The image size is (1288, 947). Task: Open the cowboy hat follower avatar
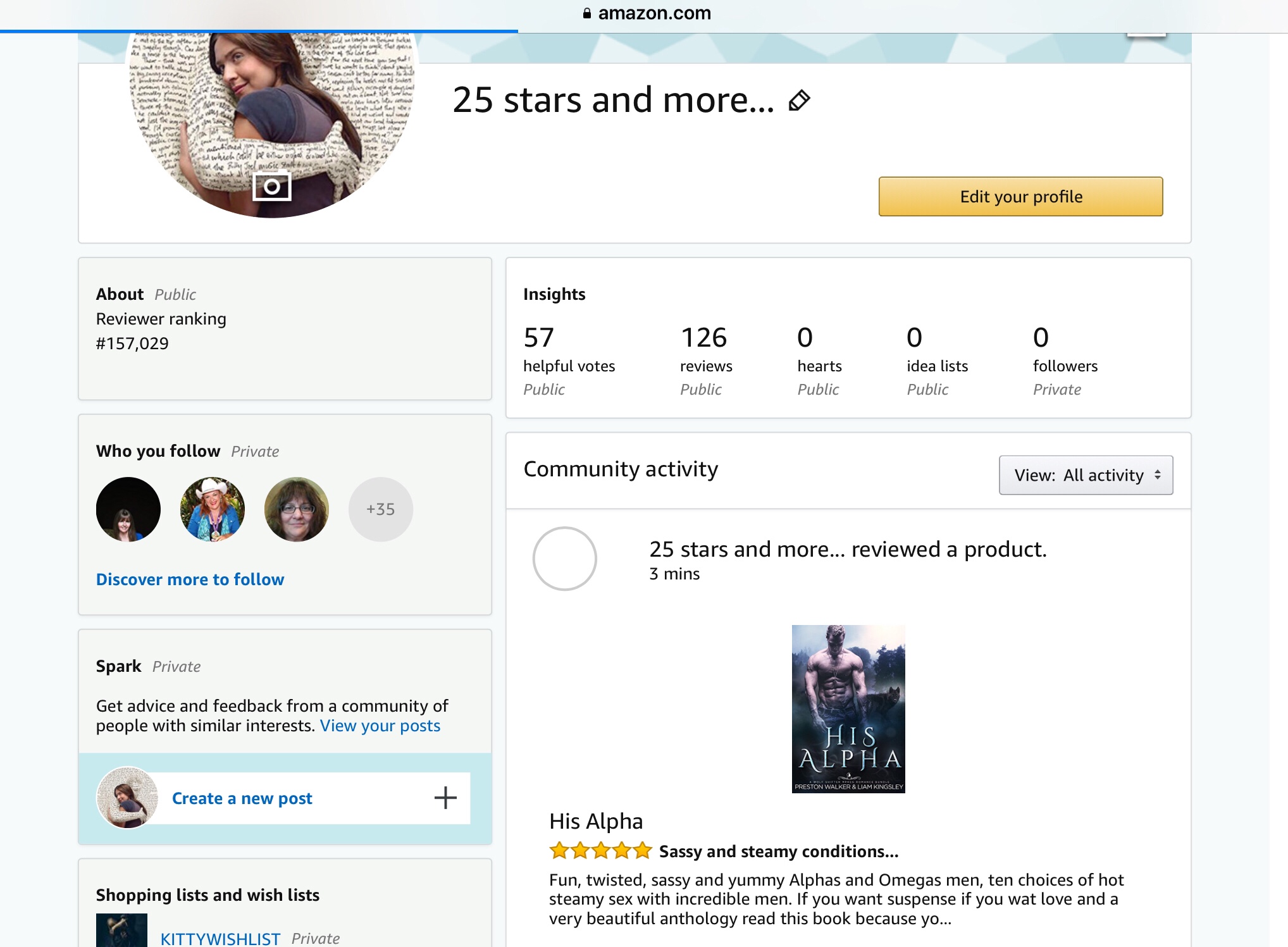[213, 509]
